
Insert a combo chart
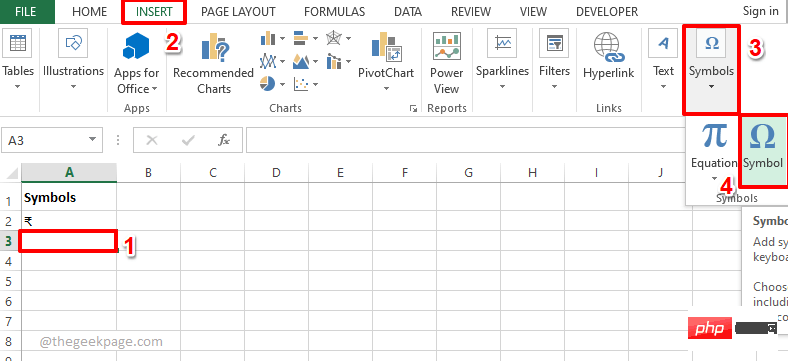pyautogui.click(x=334, y=61)
